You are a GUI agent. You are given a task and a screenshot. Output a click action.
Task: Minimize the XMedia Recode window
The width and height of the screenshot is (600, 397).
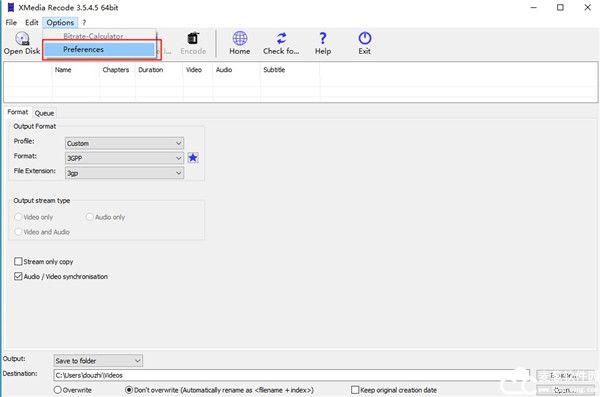[x=534, y=7]
